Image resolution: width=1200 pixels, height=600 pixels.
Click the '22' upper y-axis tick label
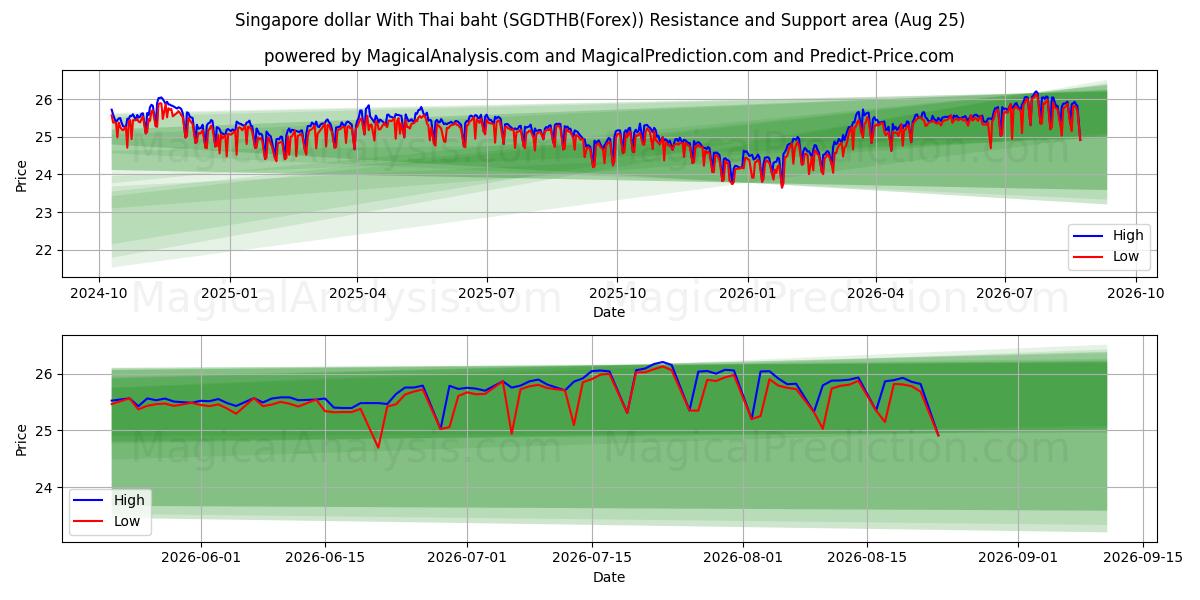coord(45,250)
